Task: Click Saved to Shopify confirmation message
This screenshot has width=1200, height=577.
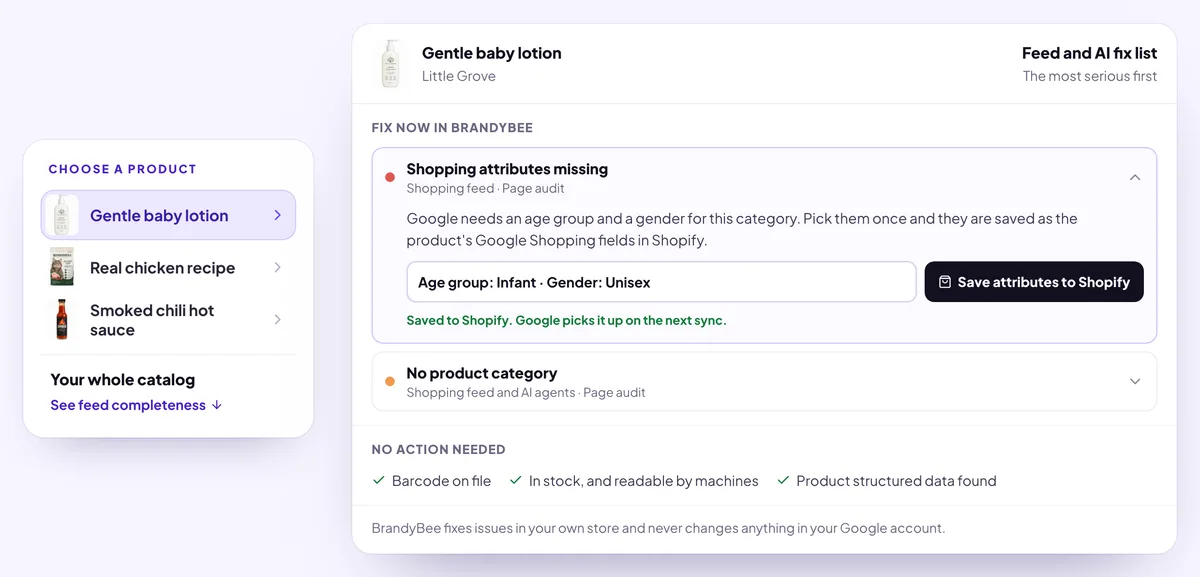Action: [x=566, y=321]
